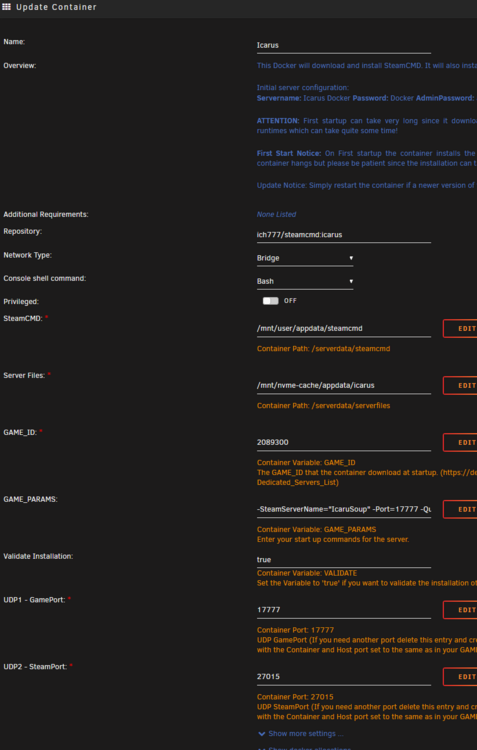This screenshot has width=477, height=750.
Task: Edit the UDP2 SteamPort entry
Action: click(460, 677)
